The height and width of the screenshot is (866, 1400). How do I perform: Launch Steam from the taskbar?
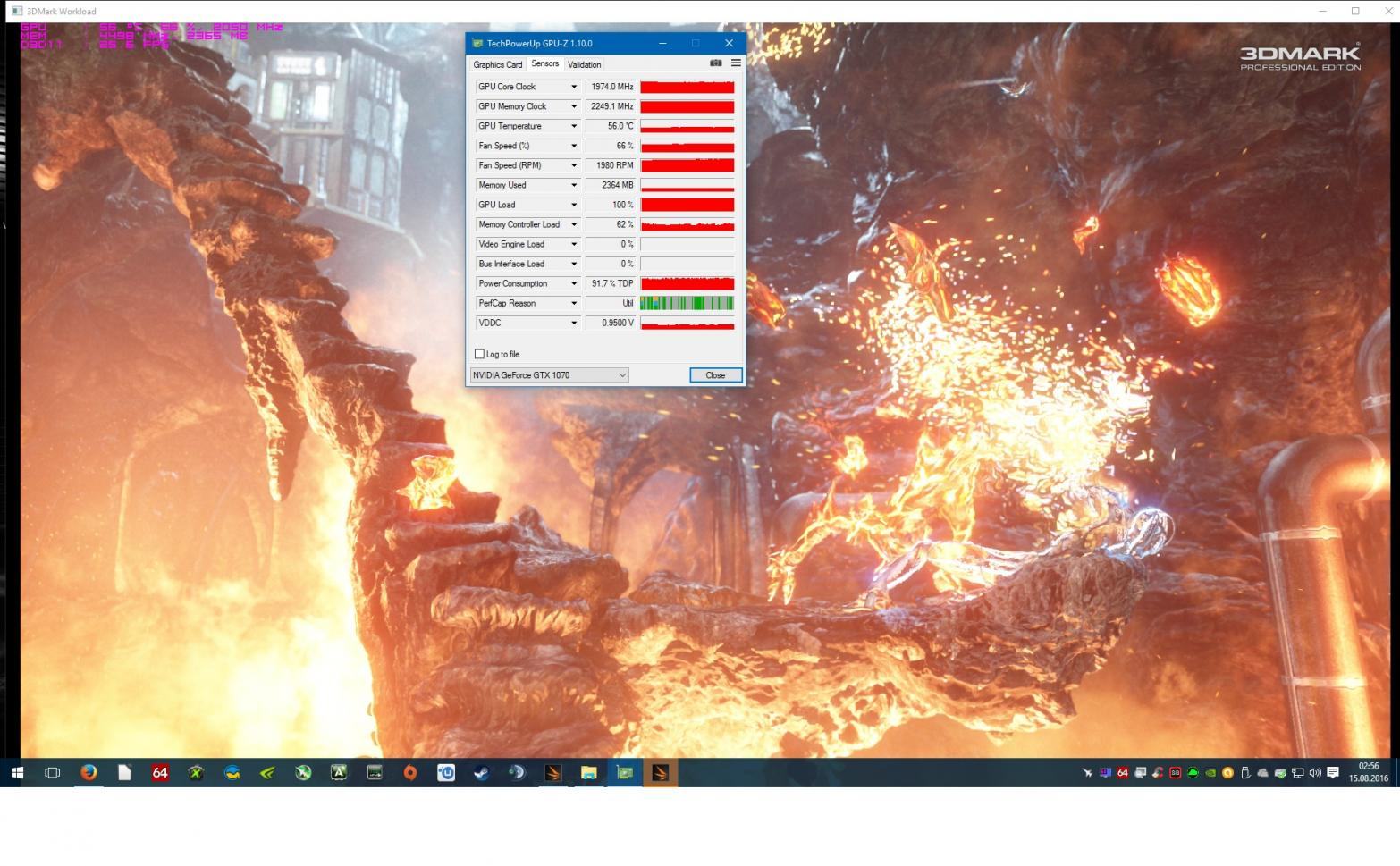pyautogui.click(x=482, y=773)
